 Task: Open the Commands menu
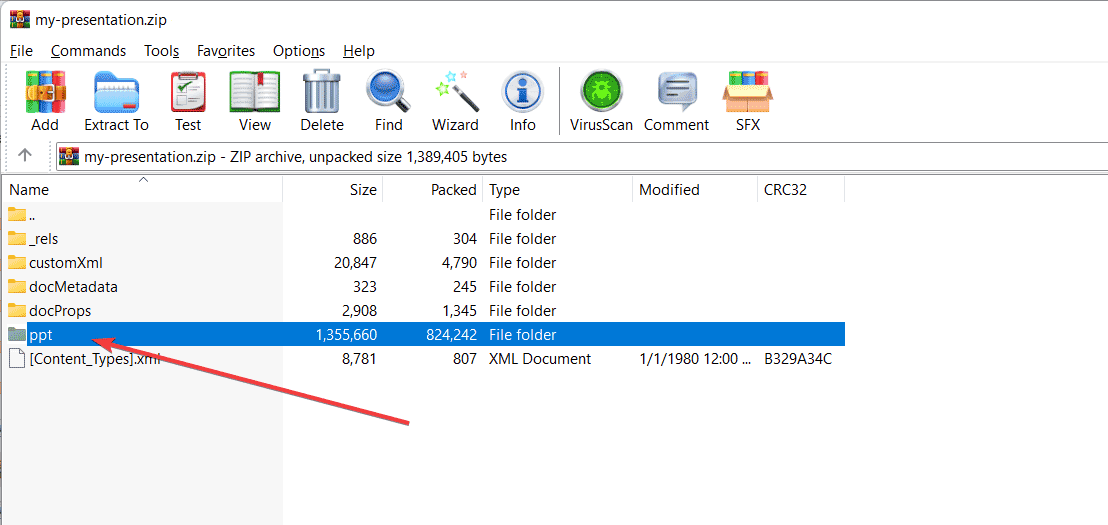88,51
